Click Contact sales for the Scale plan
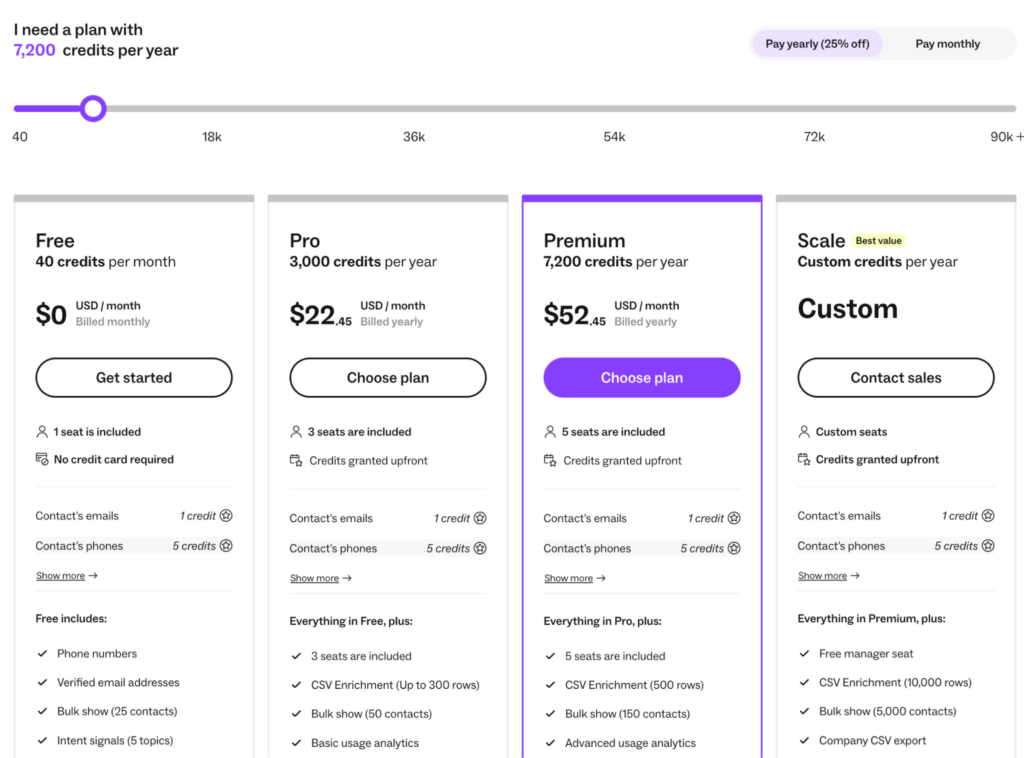 point(895,377)
